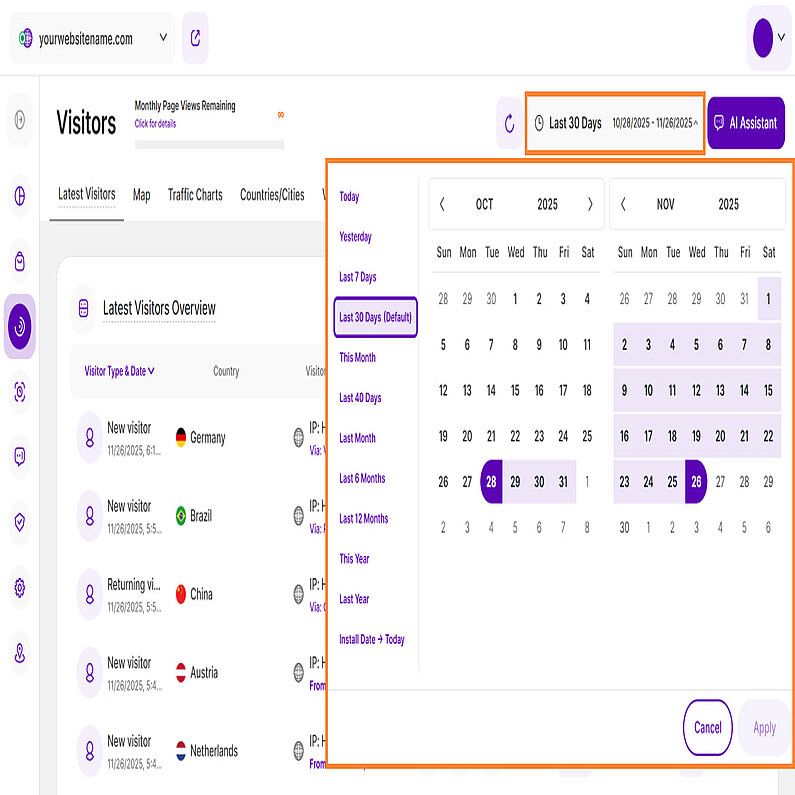Open the yourwebsitename.com site dropdown

click(x=92, y=38)
